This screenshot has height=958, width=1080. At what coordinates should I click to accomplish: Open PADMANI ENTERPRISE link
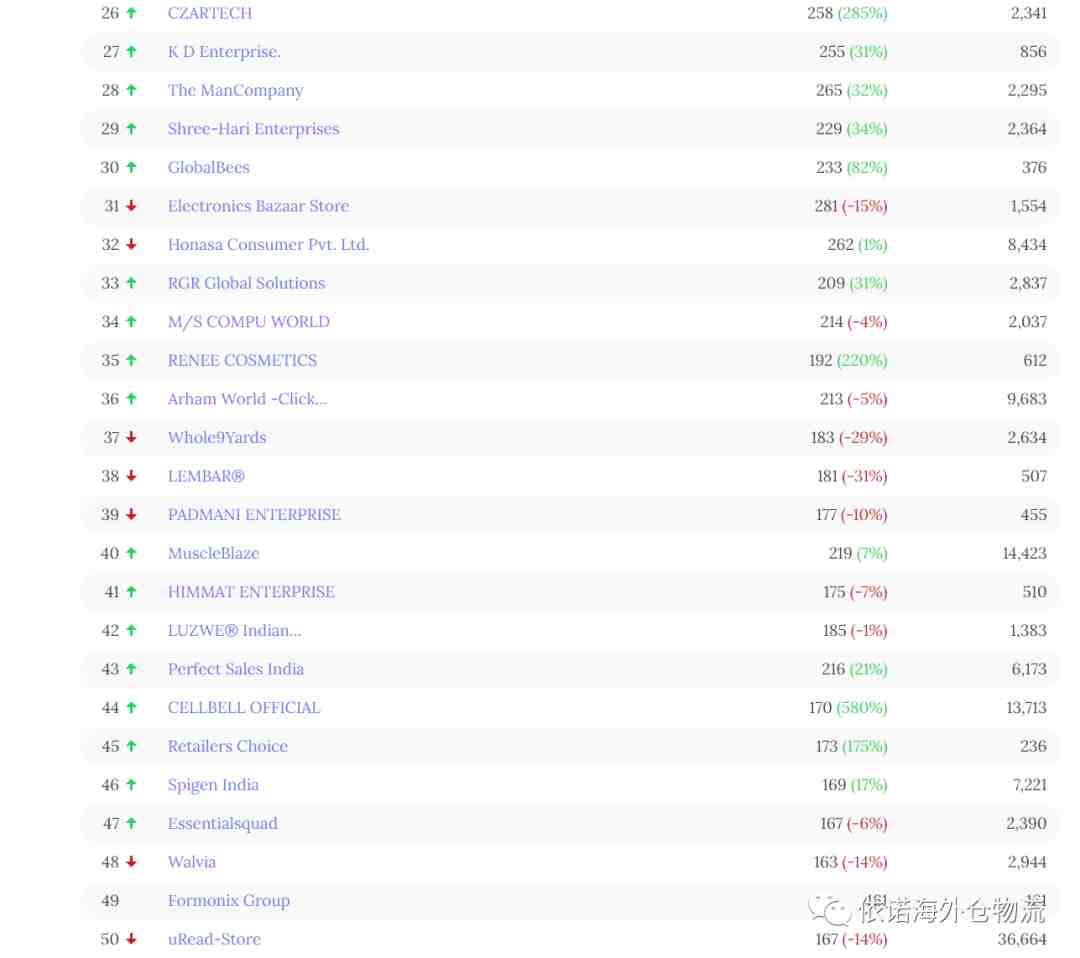tap(253, 514)
